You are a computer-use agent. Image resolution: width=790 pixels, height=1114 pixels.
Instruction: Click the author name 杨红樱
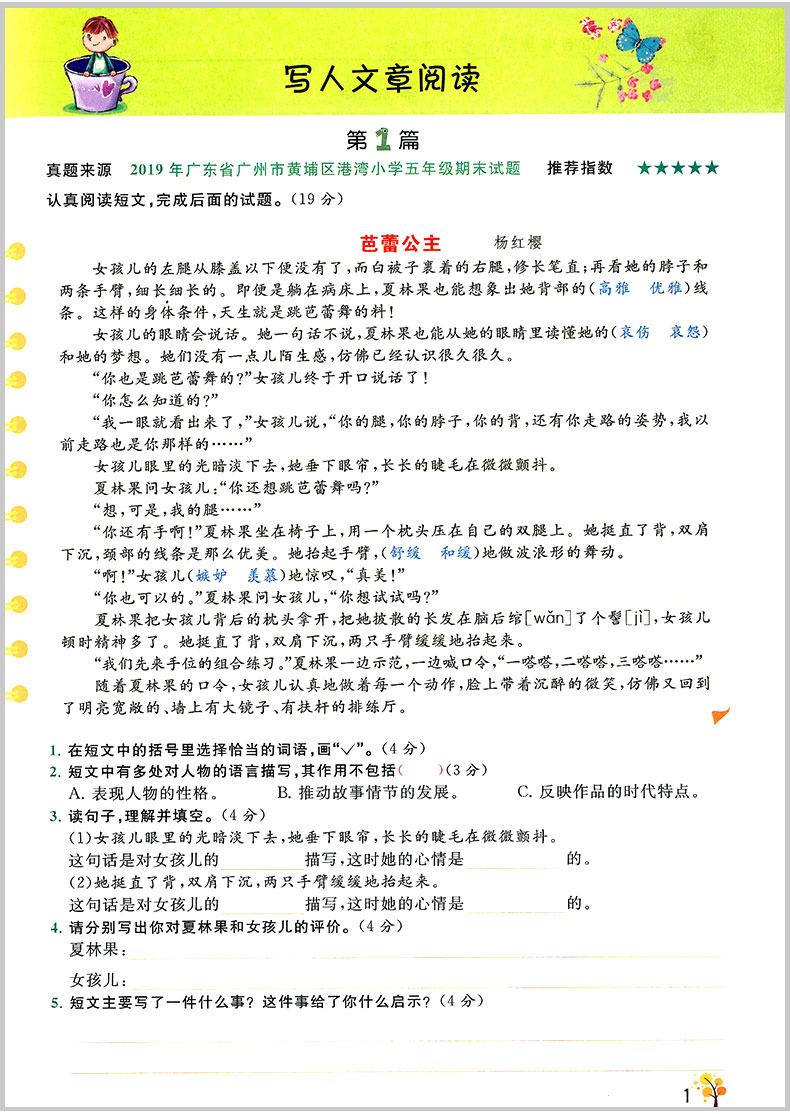(x=518, y=243)
